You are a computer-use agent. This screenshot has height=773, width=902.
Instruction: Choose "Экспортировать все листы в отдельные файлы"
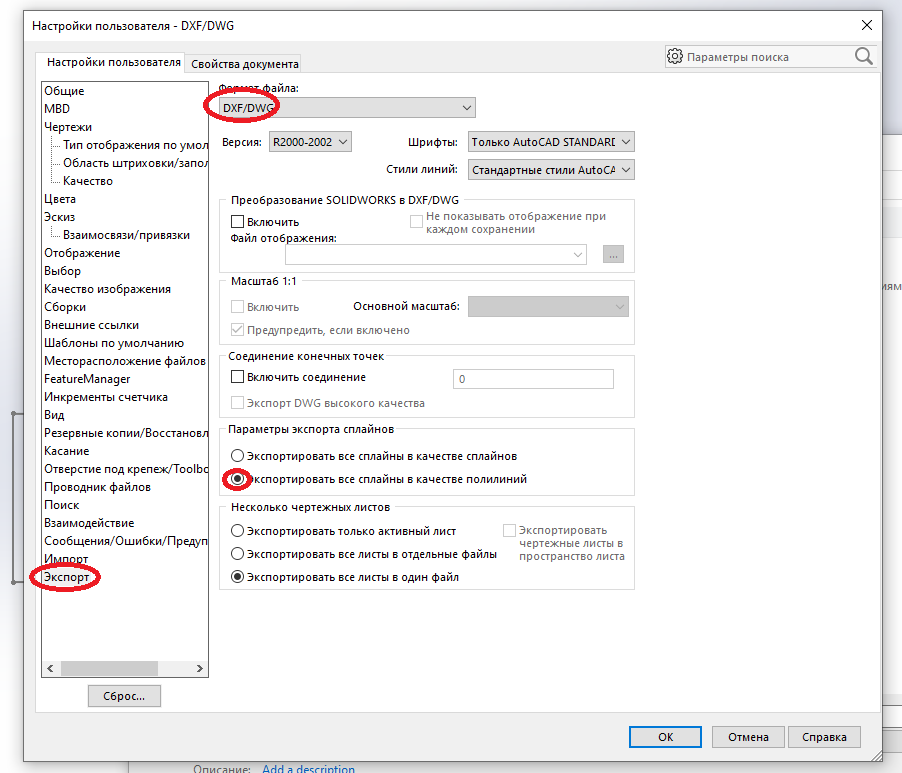point(237,553)
